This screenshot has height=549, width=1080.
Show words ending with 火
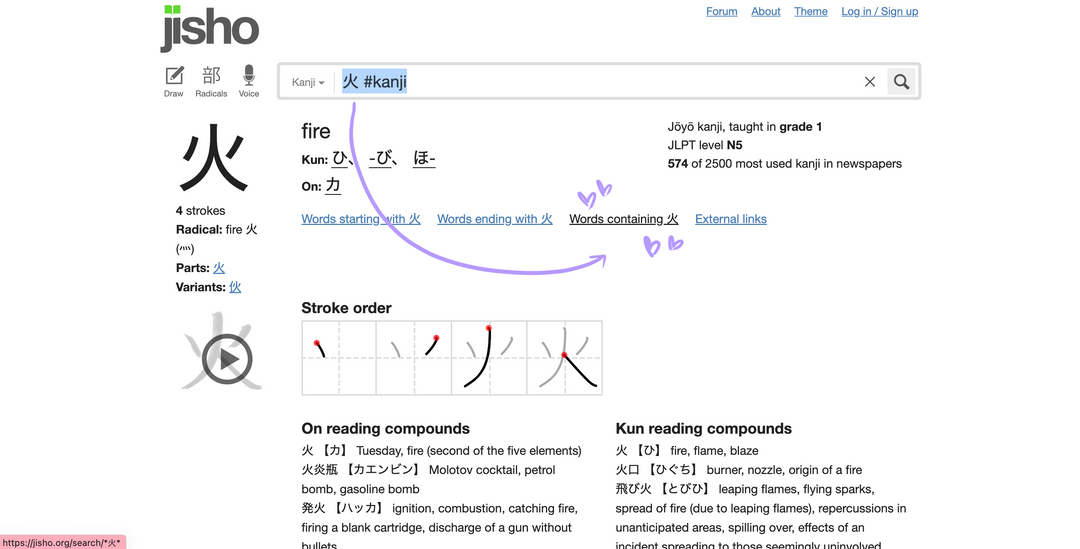495,219
